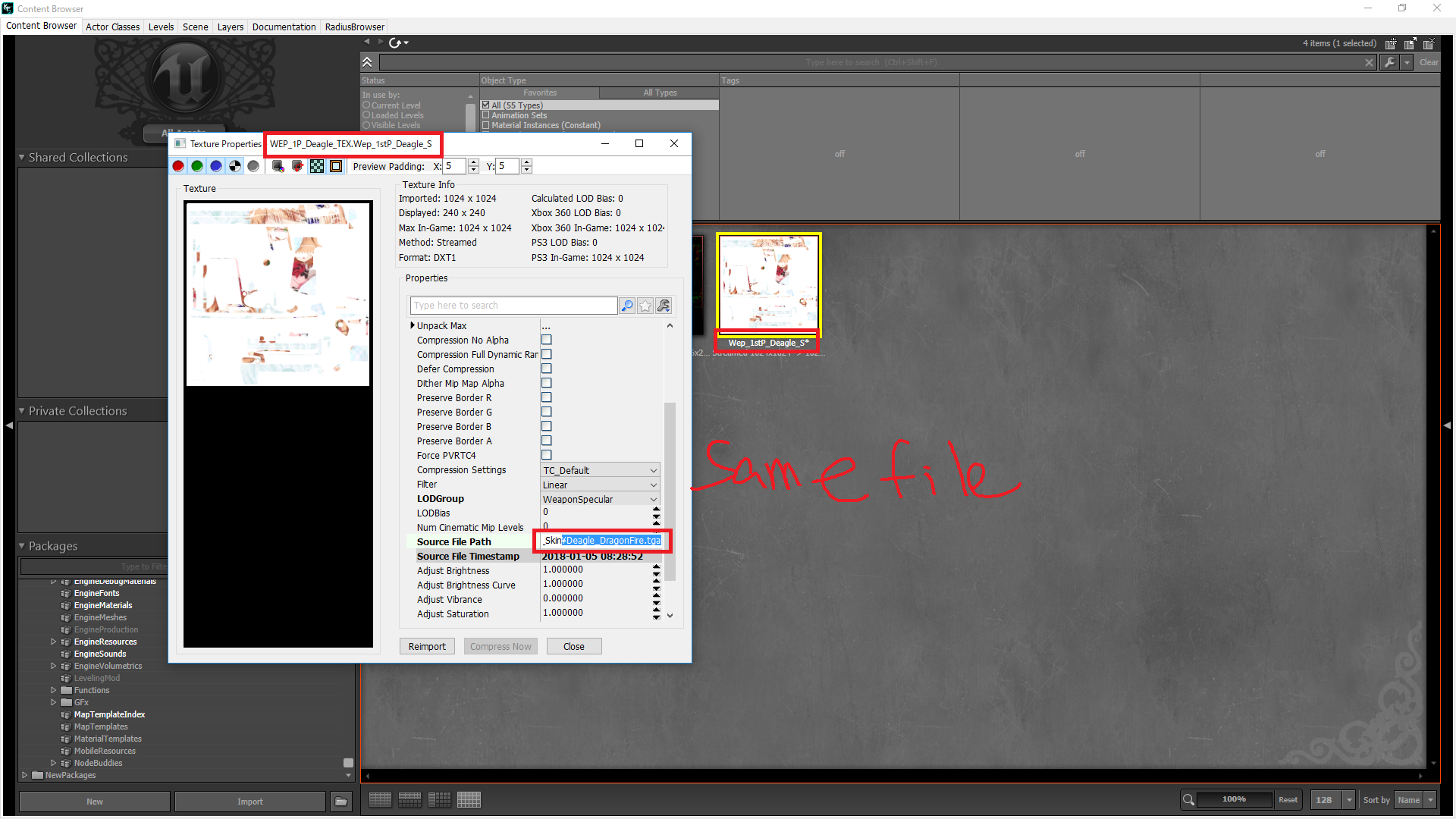Viewport: 1456px width, 819px height.
Task: Click the checkerboard background icon
Action: (x=317, y=166)
